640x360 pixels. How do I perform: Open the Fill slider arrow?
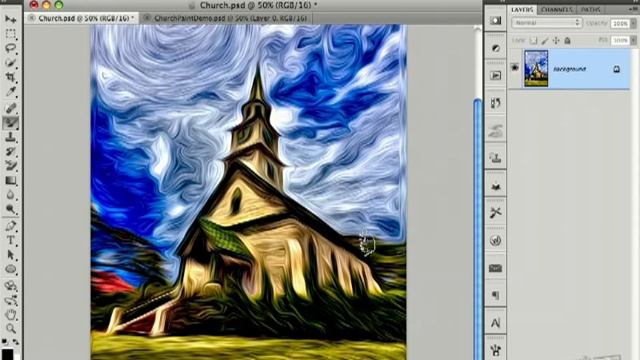coord(633,40)
